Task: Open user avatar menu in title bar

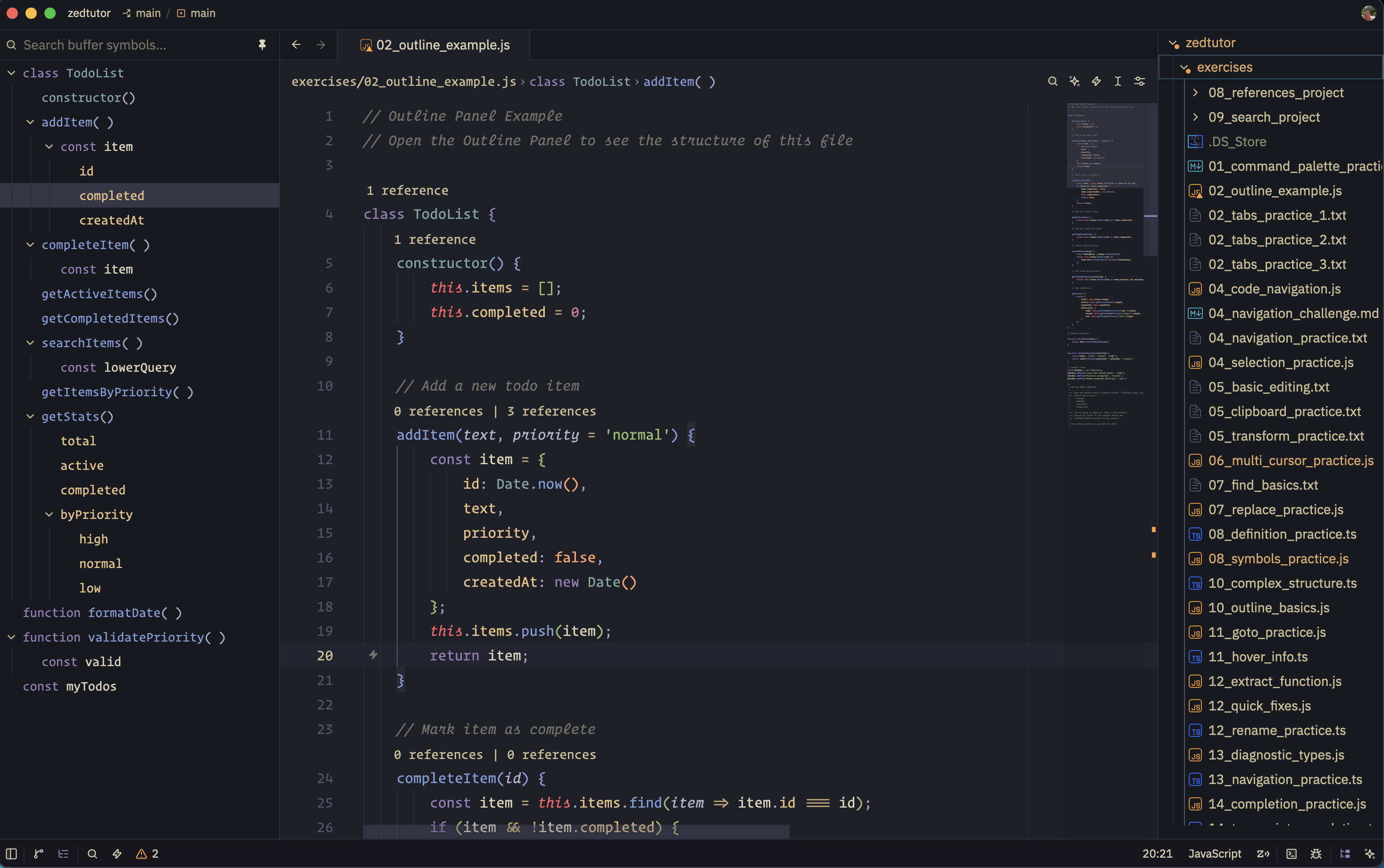Action: 1368,13
